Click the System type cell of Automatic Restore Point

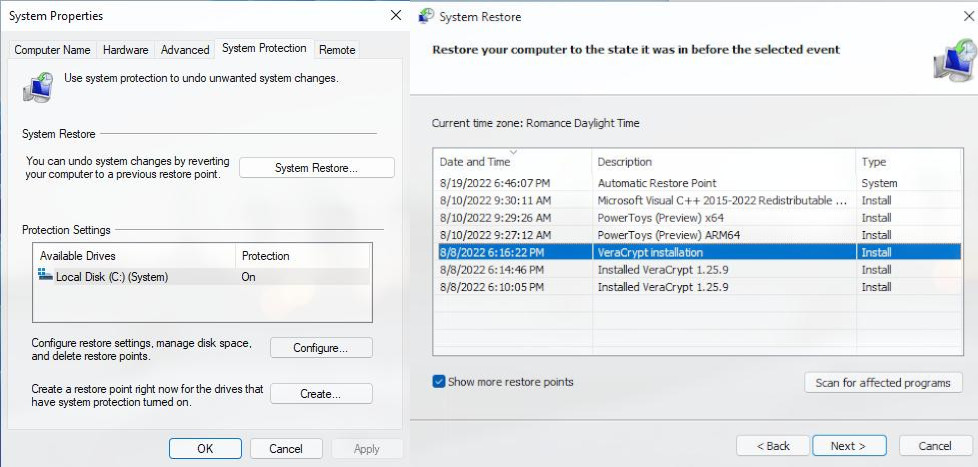point(879,183)
